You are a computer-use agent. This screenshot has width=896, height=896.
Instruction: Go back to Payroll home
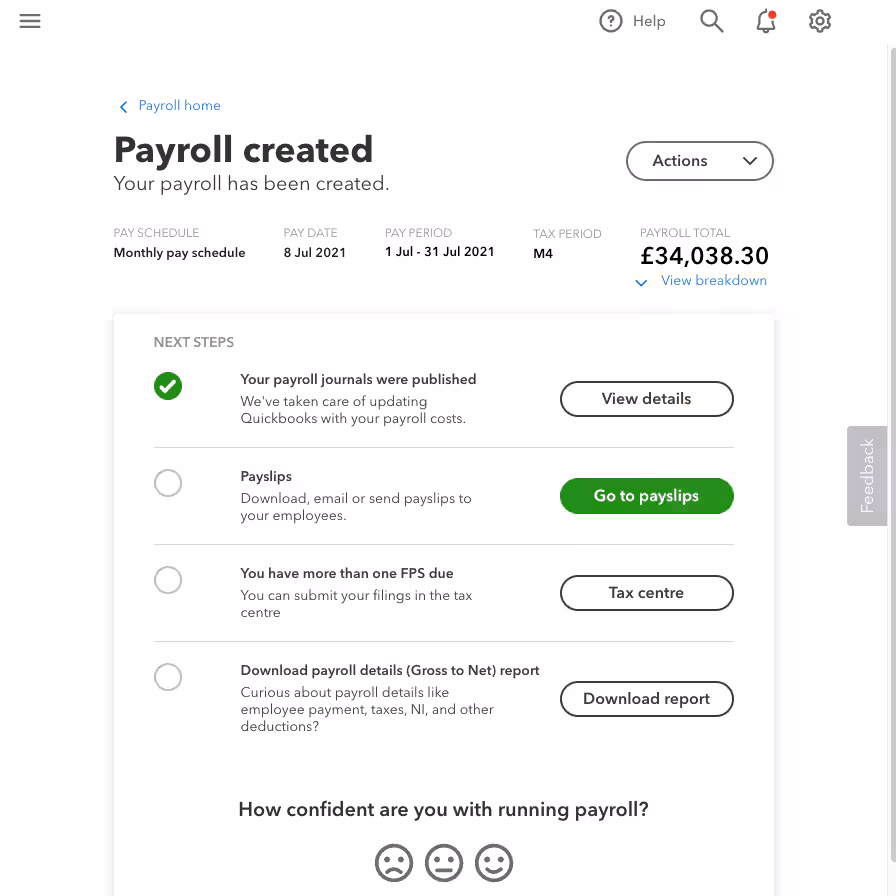tap(179, 106)
